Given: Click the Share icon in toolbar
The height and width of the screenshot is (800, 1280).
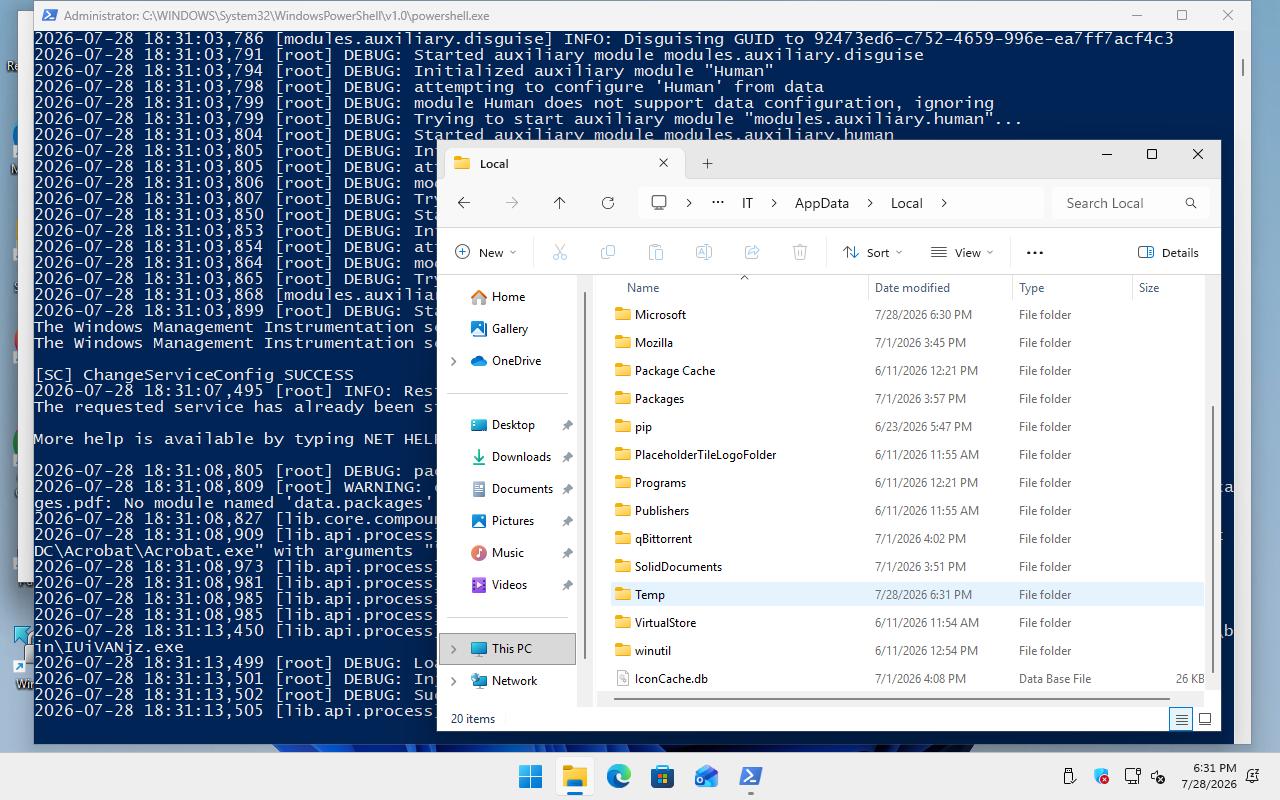Looking at the screenshot, I should pyautogui.click(x=752, y=253).
